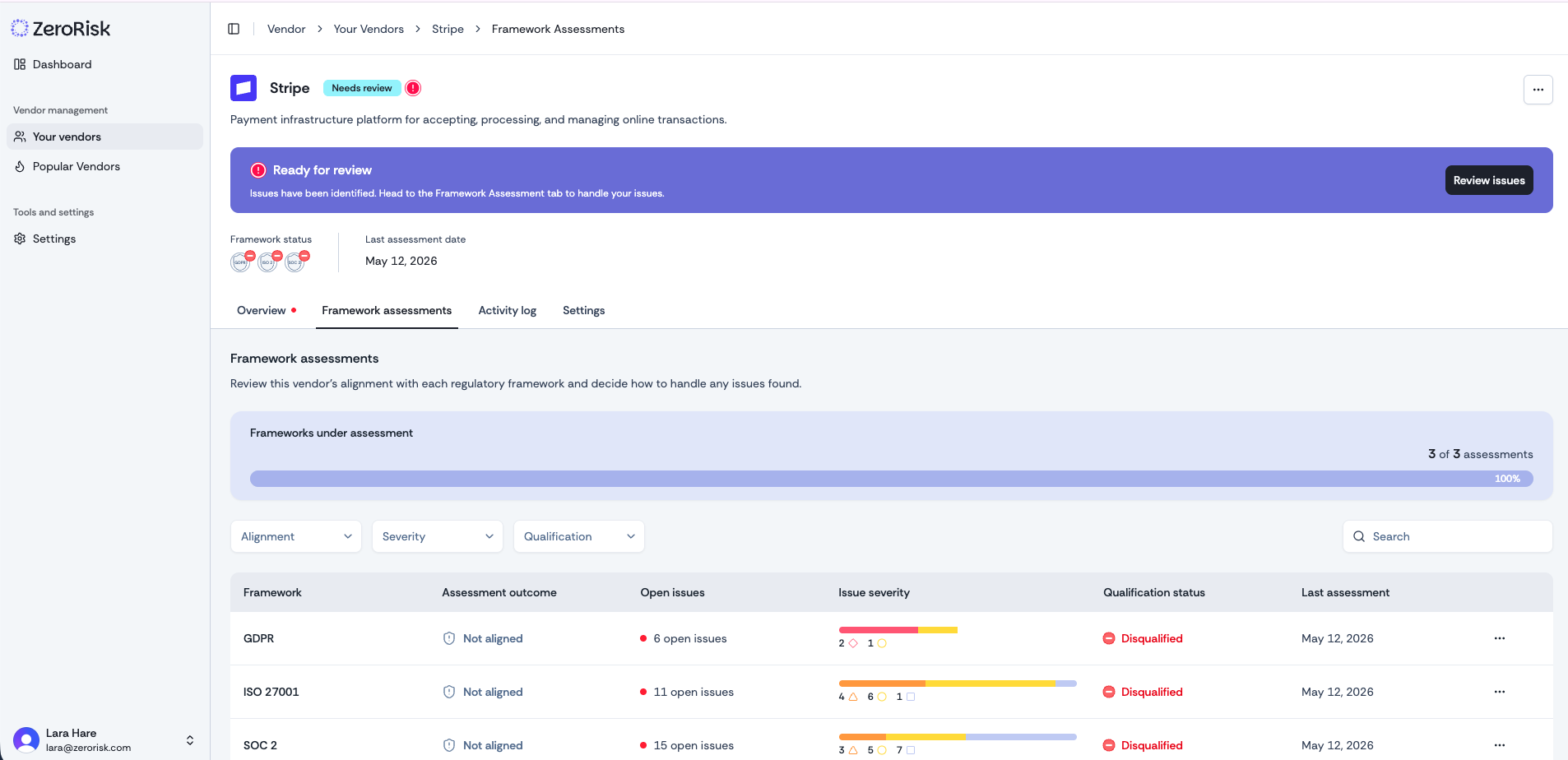Click SOC 2 framework status badge
This screenshot has height=760, width=1568.
(x=295, y=262)
